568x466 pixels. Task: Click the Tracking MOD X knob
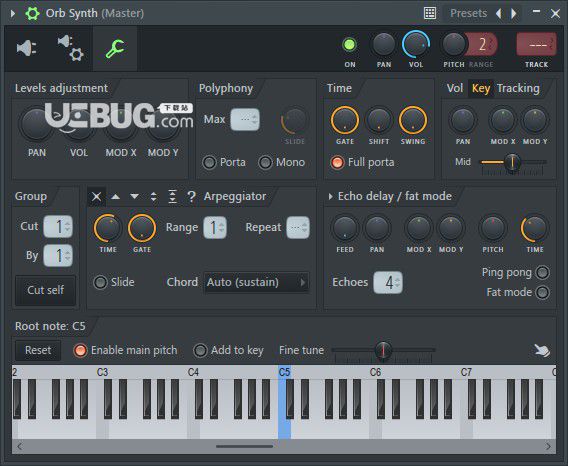pos(503,120)
